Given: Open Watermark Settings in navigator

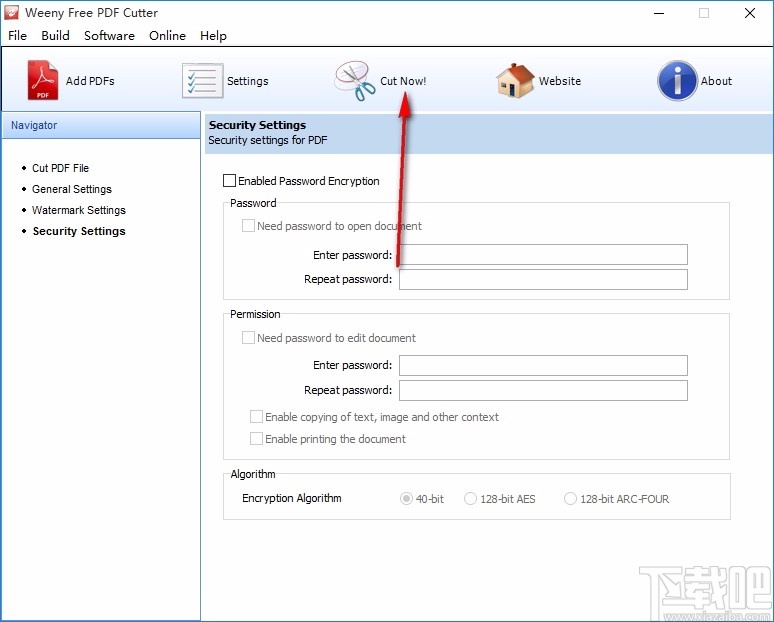Looking at the screenshot, I should coord(78,210).
